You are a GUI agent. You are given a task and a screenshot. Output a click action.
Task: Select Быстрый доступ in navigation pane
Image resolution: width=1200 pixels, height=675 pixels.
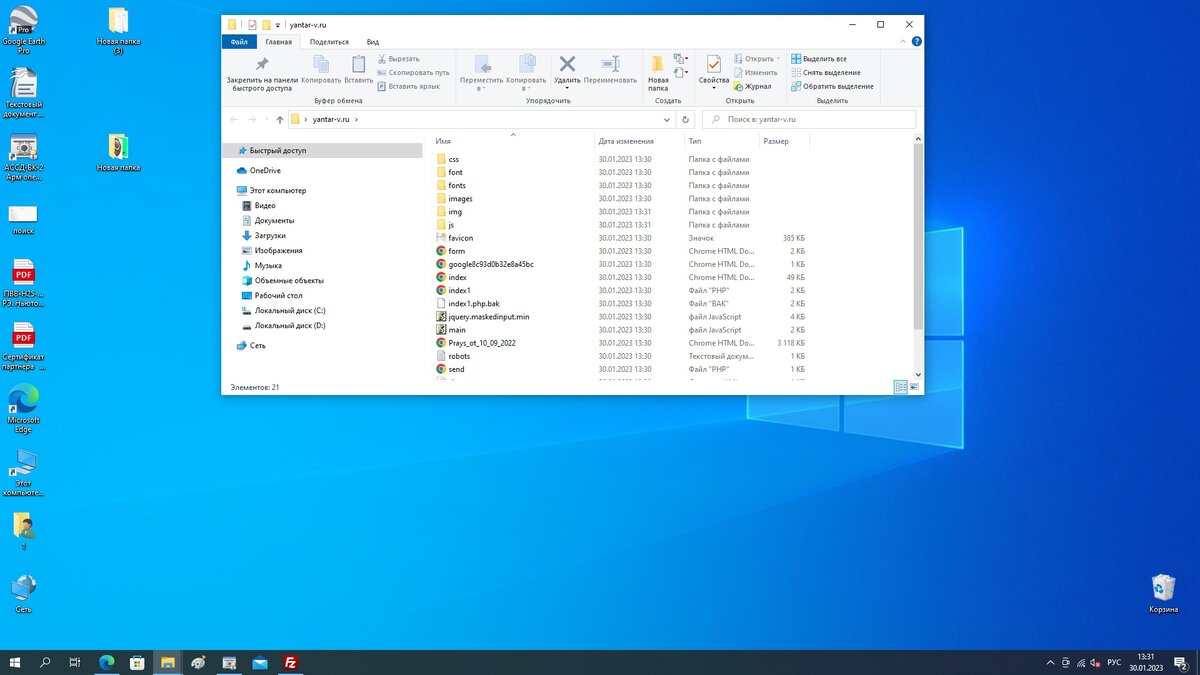[322, 151]
